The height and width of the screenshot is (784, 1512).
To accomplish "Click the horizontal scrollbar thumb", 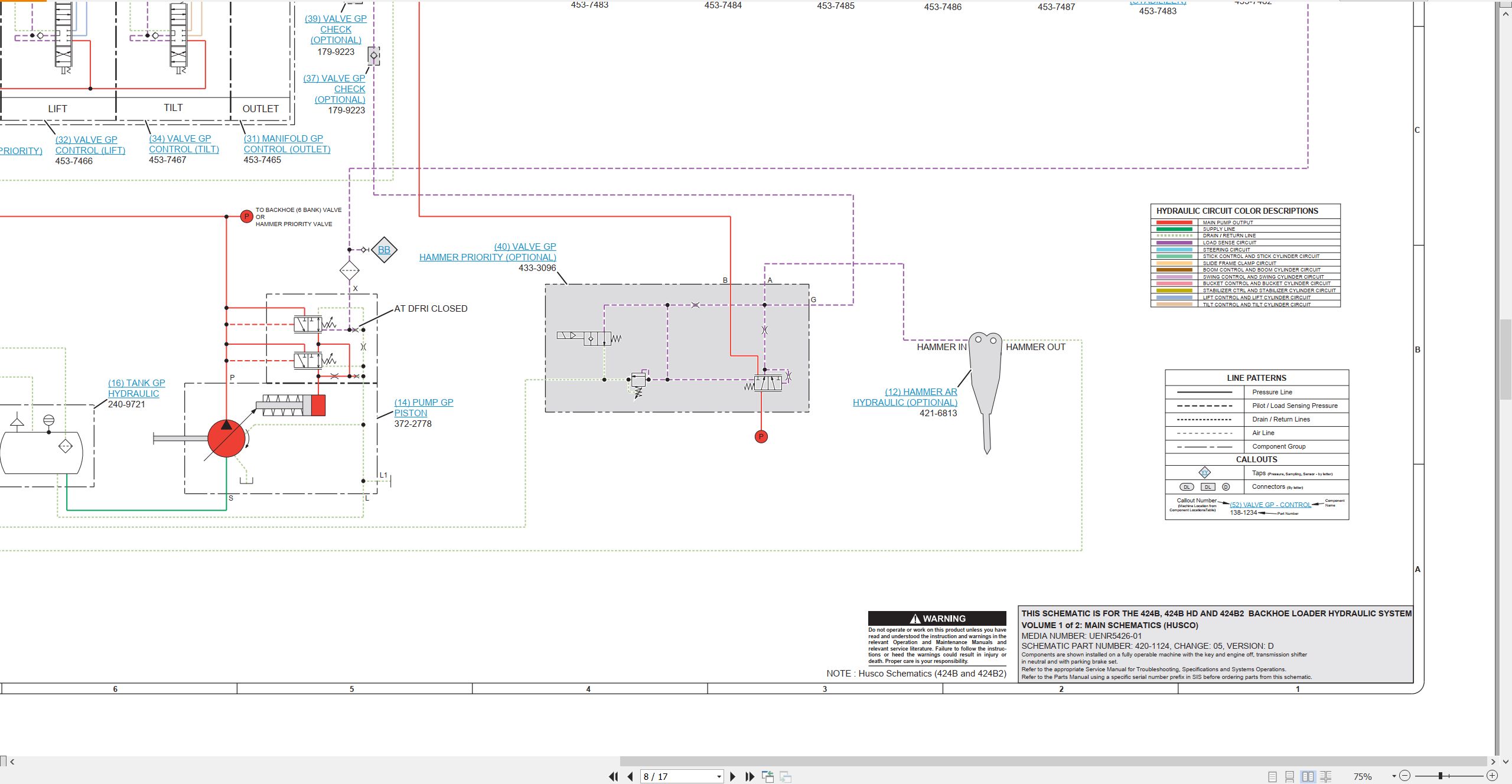I will 1053,762.
